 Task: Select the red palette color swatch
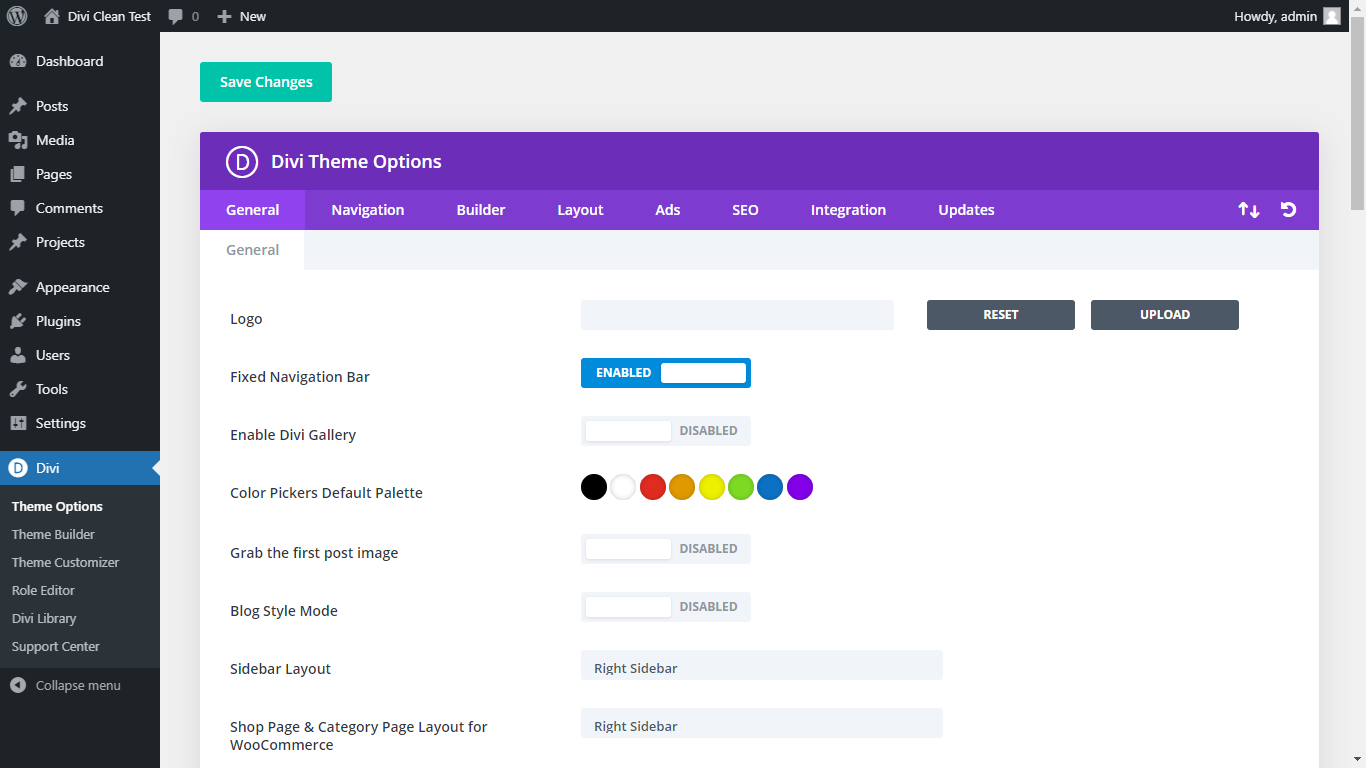(653, 487)
